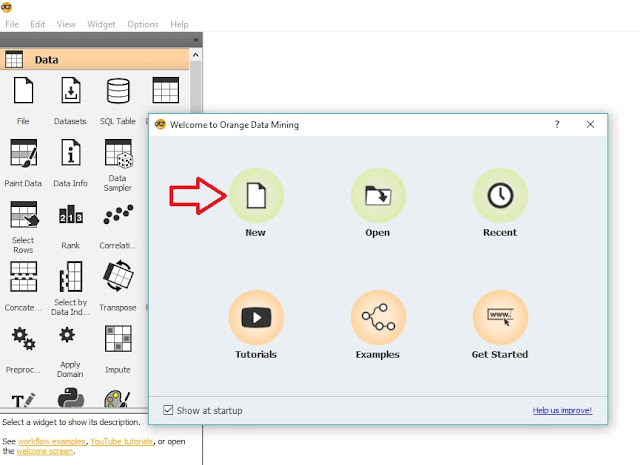Add the Python Script widget

[x=71, y=398]
